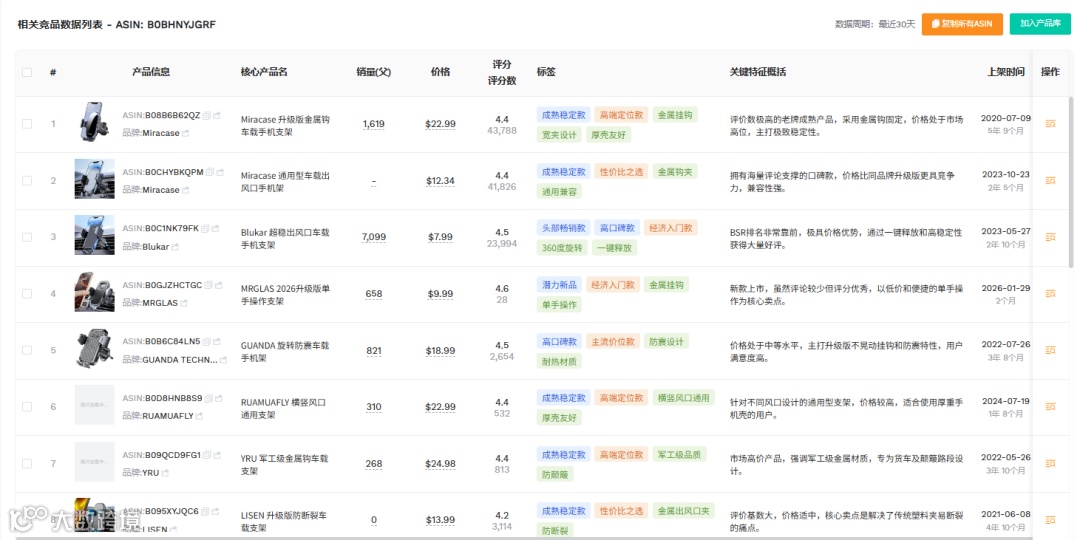1080x540 pixels.
Task: Sort by 价格 column header
Action: point(440,72)
